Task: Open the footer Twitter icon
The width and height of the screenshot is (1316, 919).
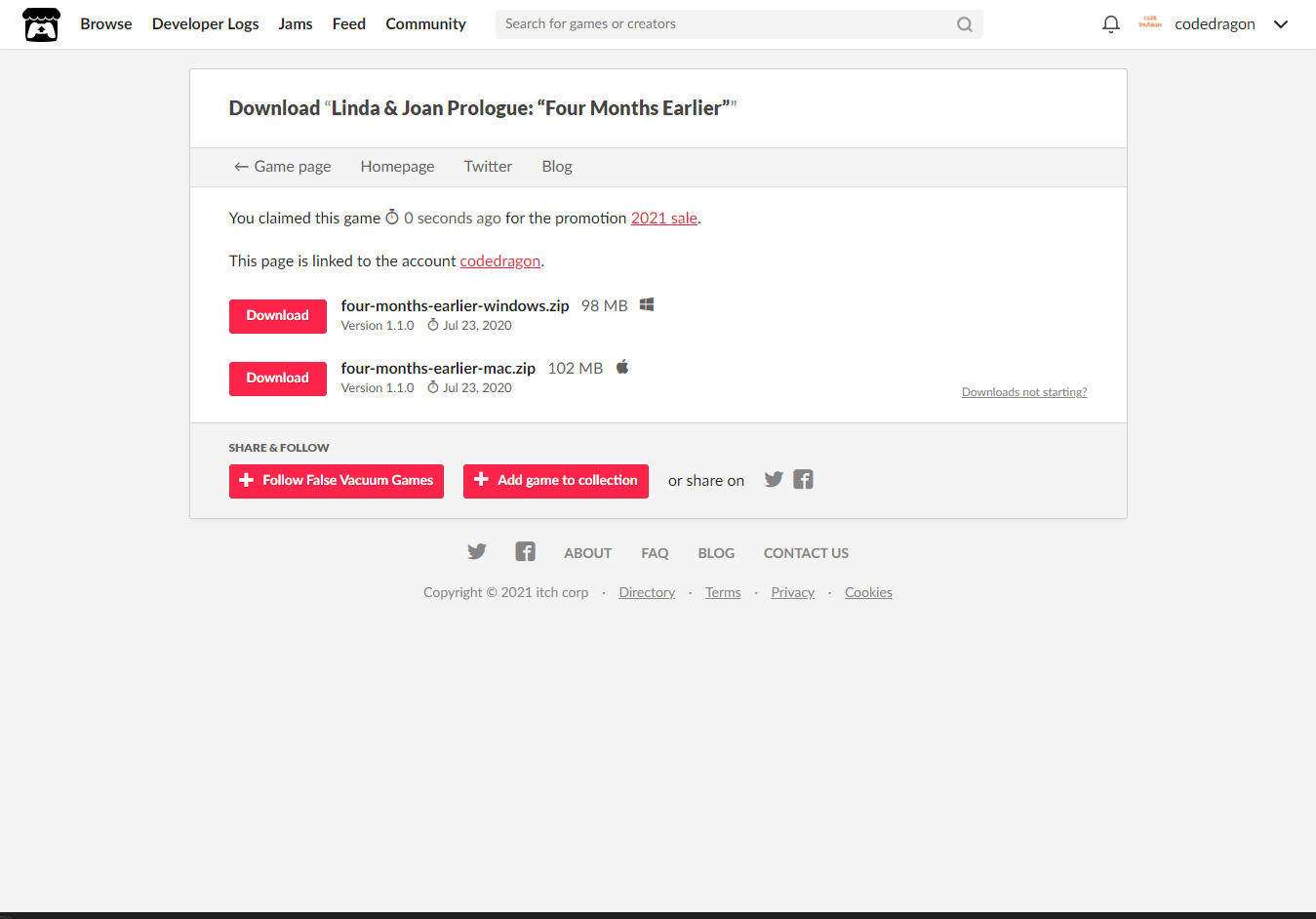Action: [x=476, y=552]
